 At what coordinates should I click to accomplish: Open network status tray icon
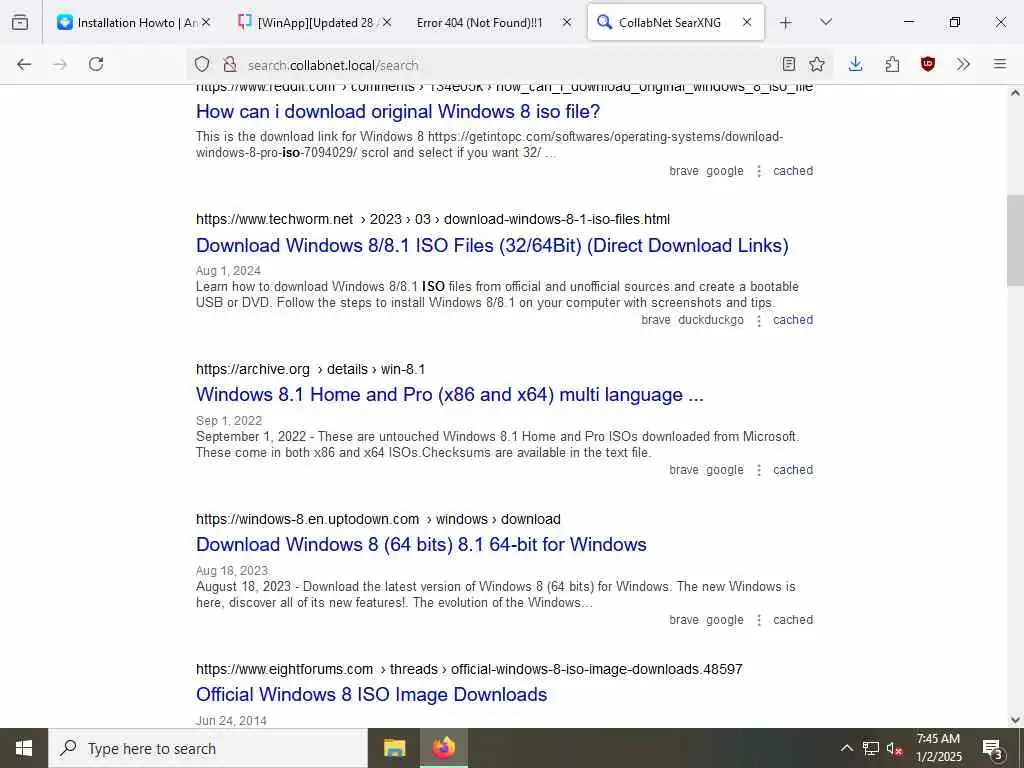click(871, 748)
